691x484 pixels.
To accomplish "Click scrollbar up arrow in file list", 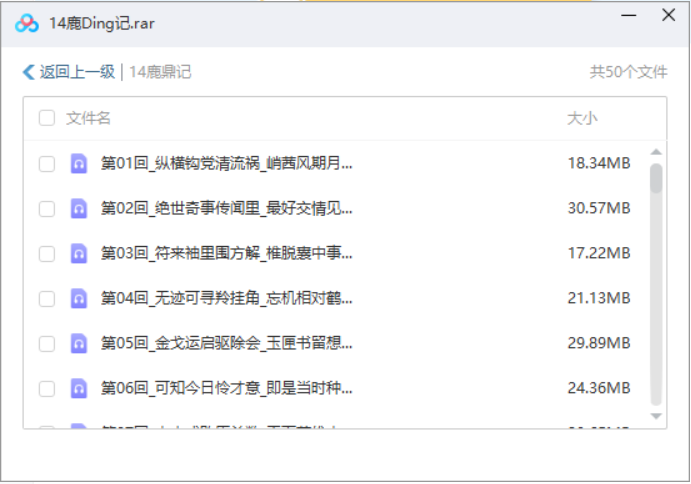I will point(656,153).
